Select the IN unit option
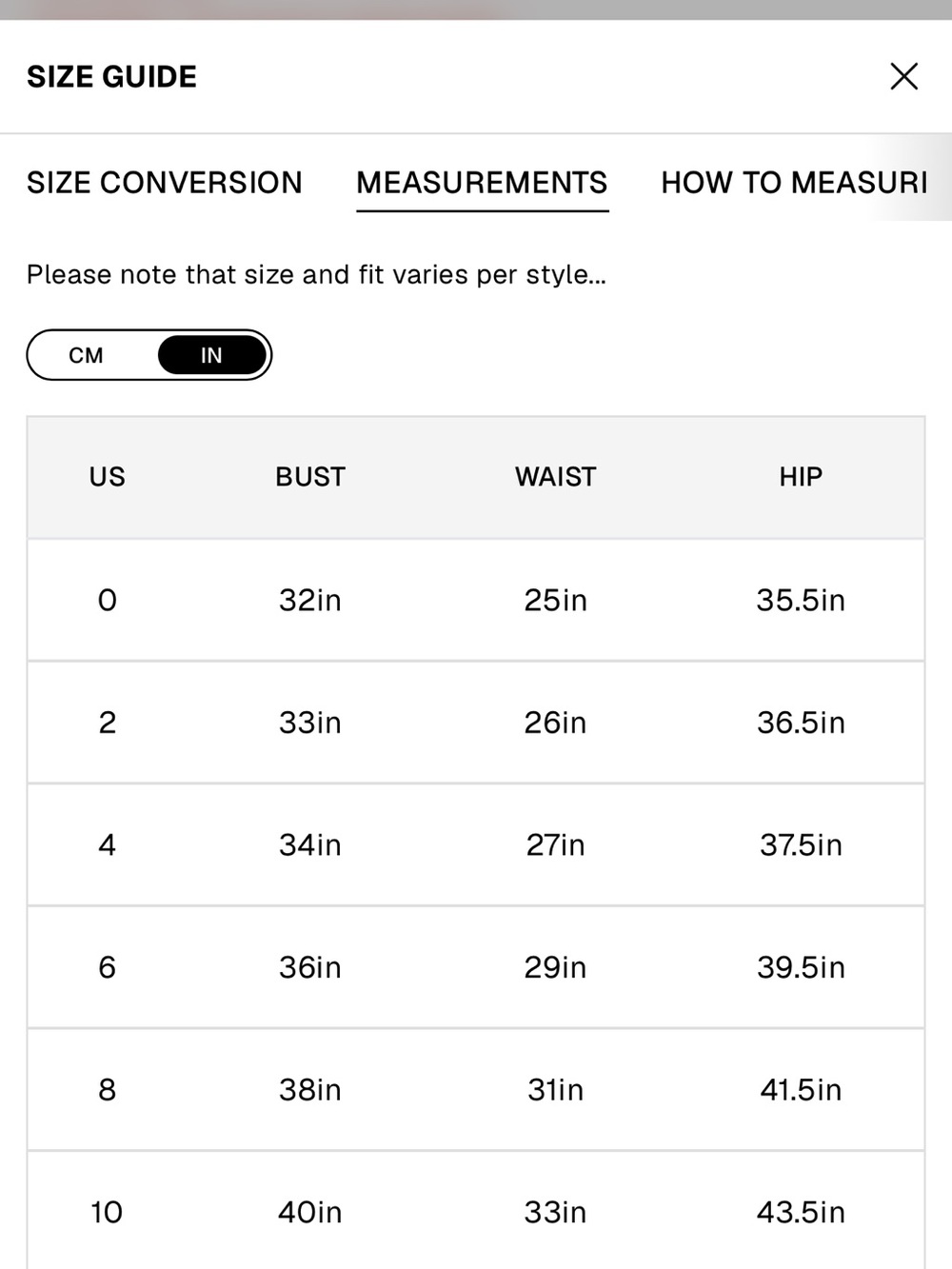952x1269 pixels. [211, 355]
